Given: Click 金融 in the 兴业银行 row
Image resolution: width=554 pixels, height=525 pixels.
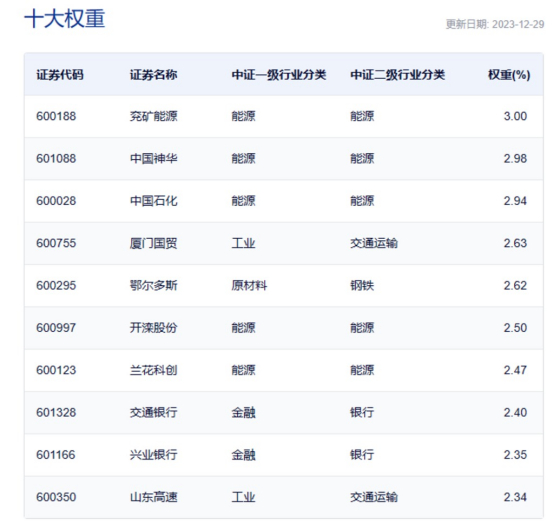Looking at the screenshot, I should point(243,455).
